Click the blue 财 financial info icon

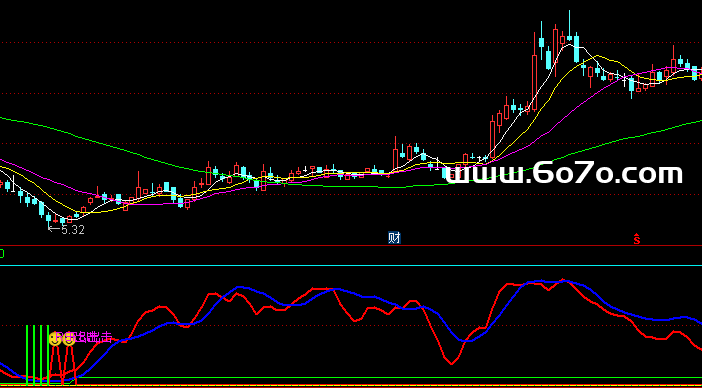(x=394, y=238)
